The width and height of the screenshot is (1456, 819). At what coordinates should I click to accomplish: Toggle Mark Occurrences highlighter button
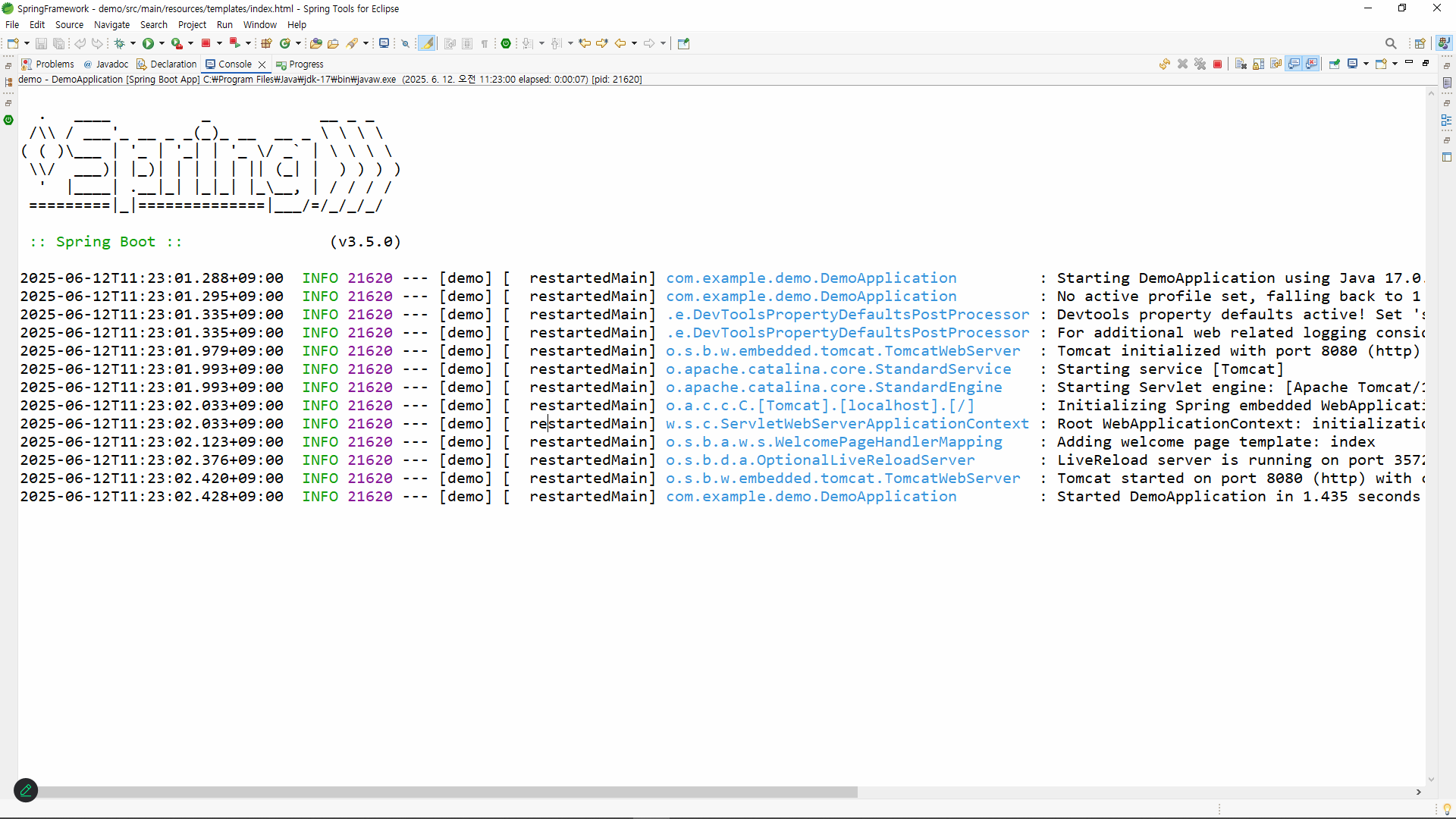click(428, 43)
